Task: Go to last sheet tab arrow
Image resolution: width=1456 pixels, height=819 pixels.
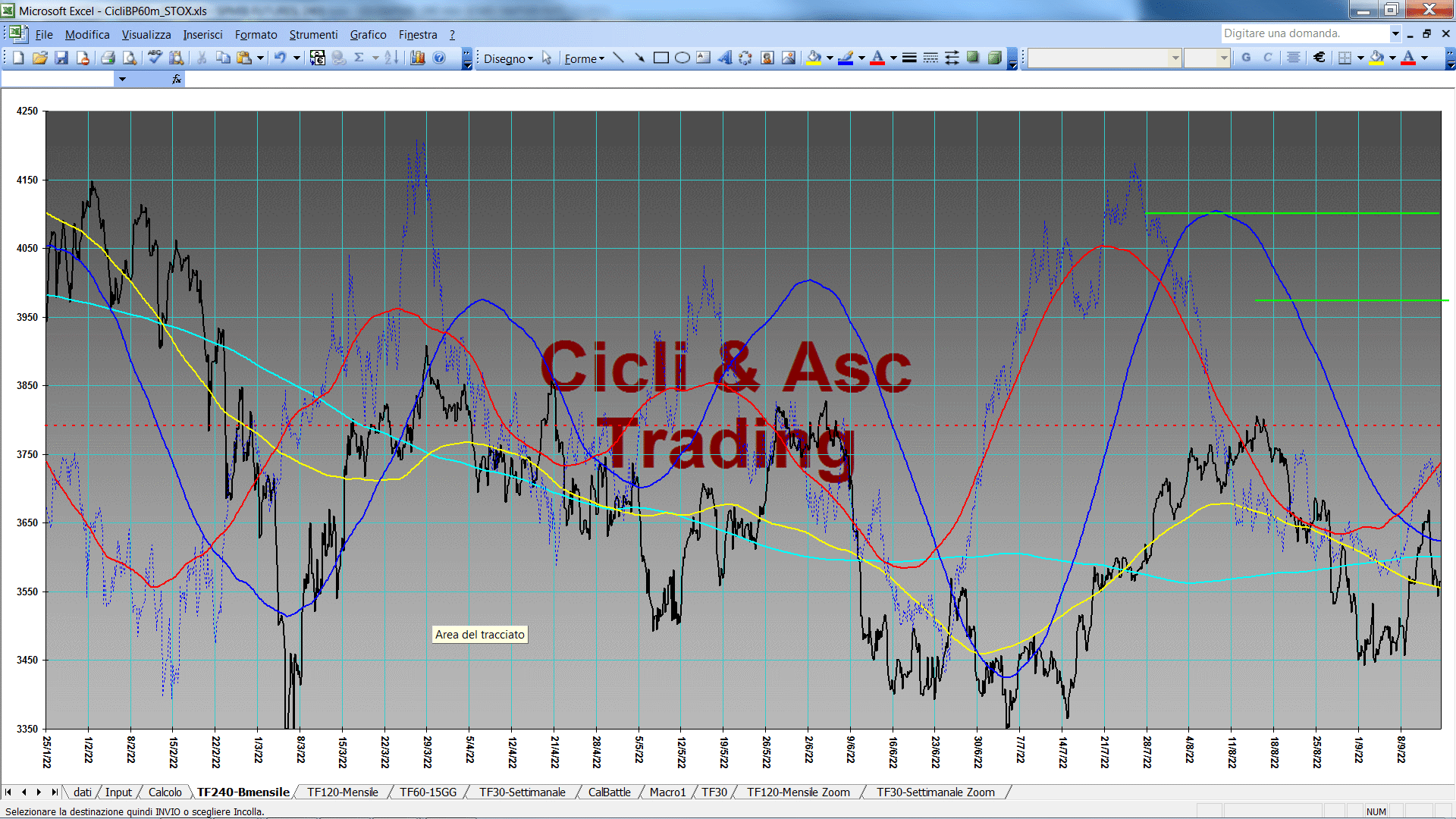Action: (55, 792)
